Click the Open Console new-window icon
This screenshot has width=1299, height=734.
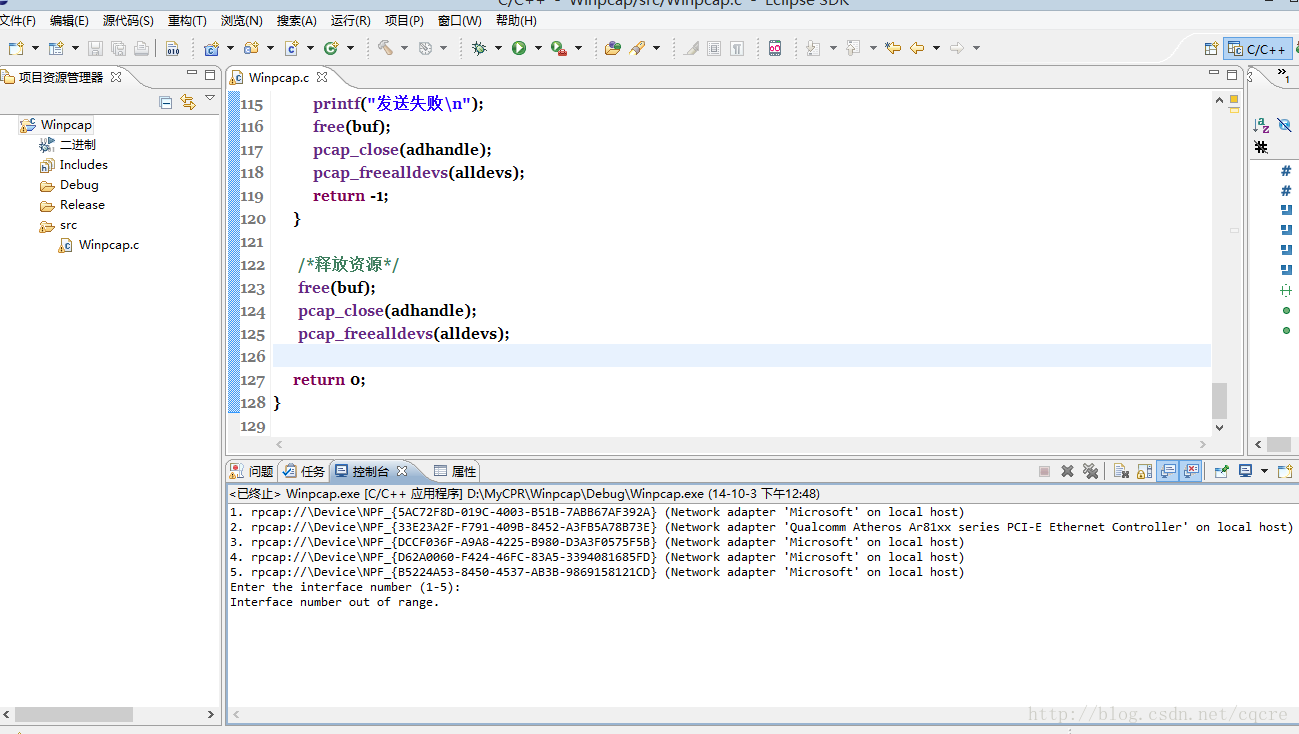pos(1285,471)
